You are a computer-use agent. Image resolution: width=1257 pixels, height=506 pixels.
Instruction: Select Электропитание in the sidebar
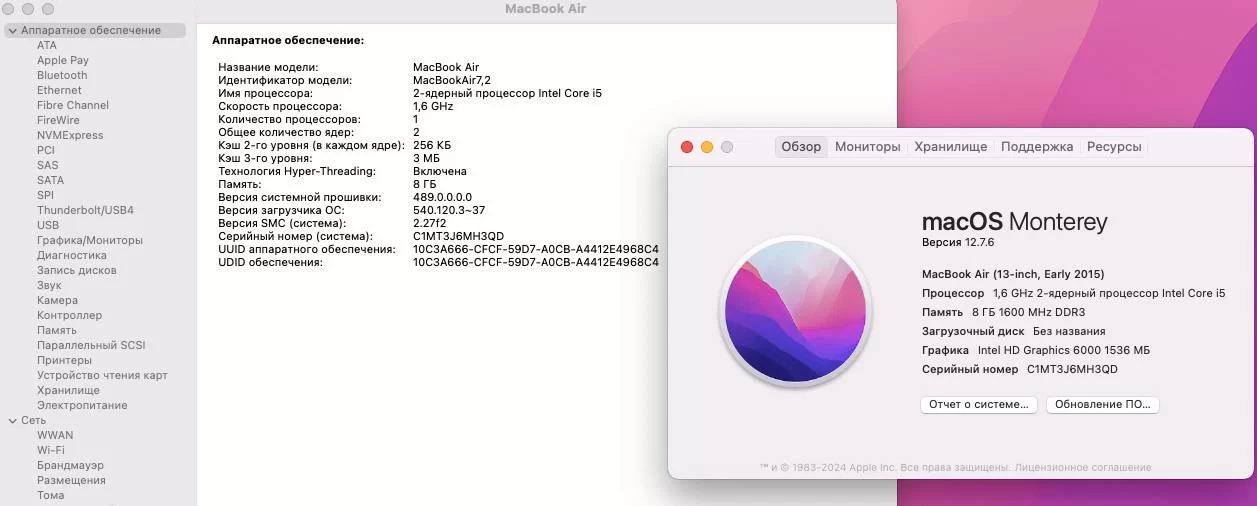tap(82, 406)
